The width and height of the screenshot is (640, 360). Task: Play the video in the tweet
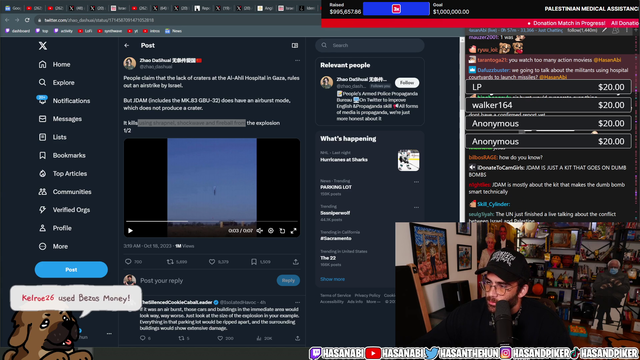point(131,231)
